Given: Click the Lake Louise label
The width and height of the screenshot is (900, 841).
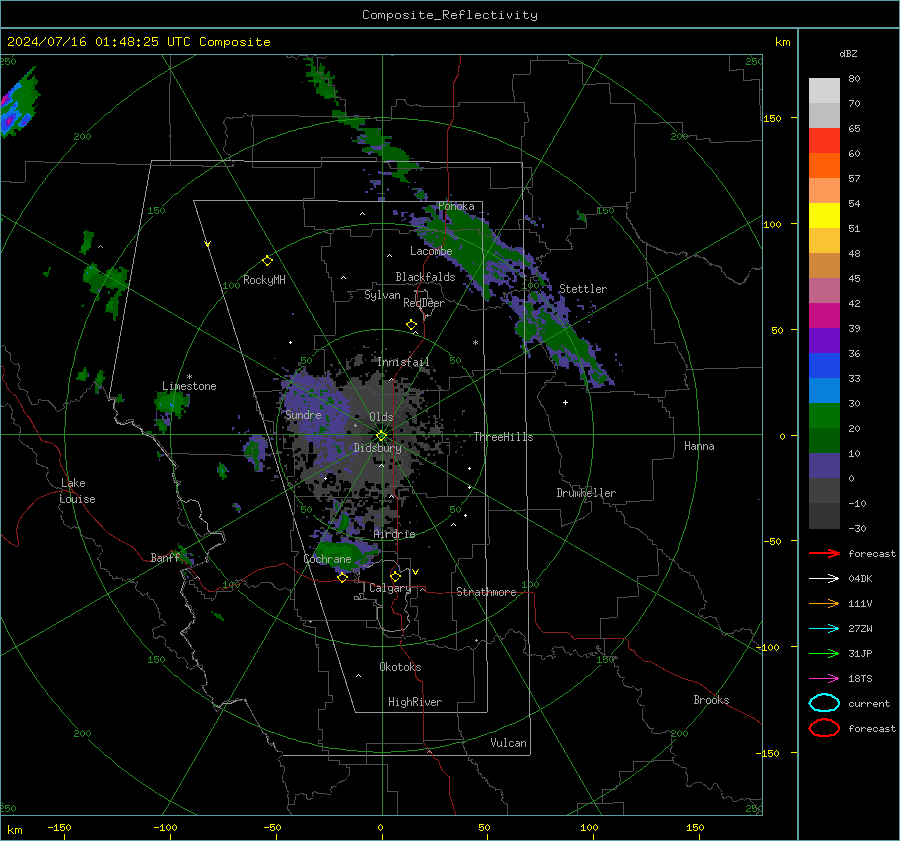Looking at the screenshot, I should coord(77,491).
